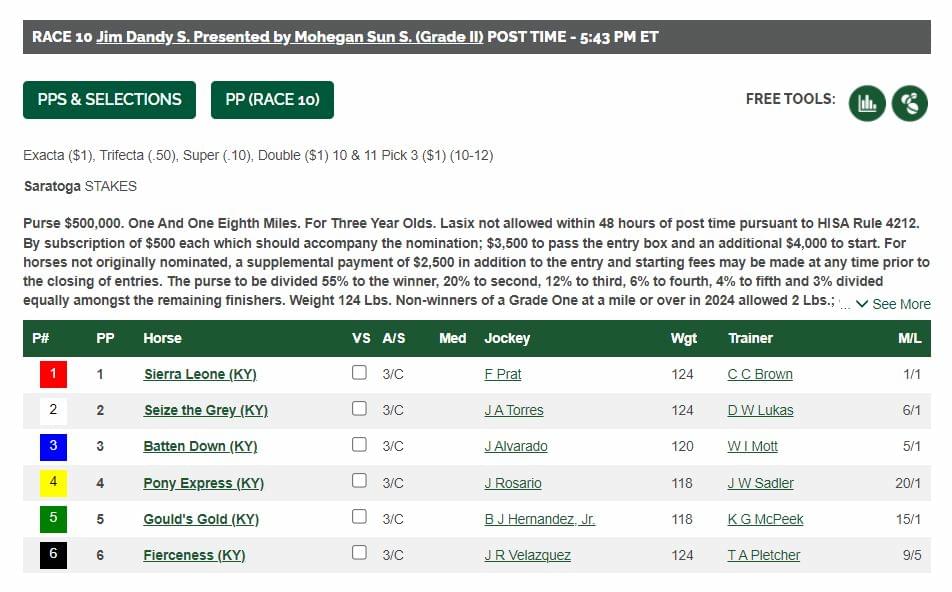Click the M/L column header
The image size is (952, 592).
910,338
